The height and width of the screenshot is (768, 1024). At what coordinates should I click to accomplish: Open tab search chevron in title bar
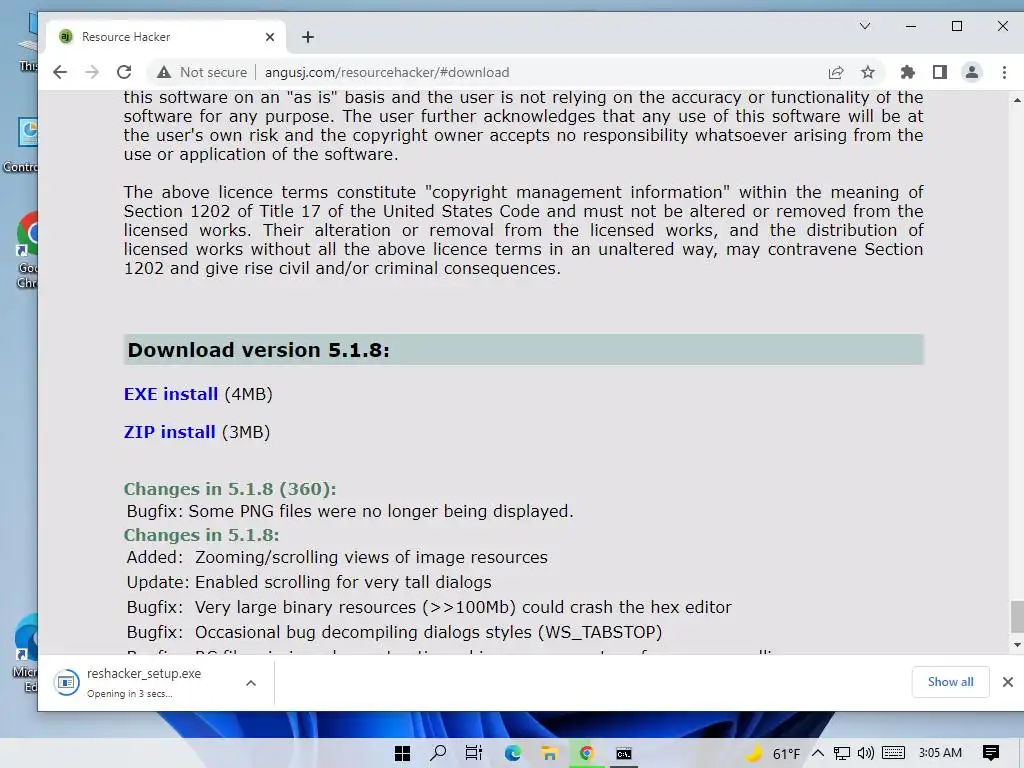pyautogui.click(x=865, y=26)
